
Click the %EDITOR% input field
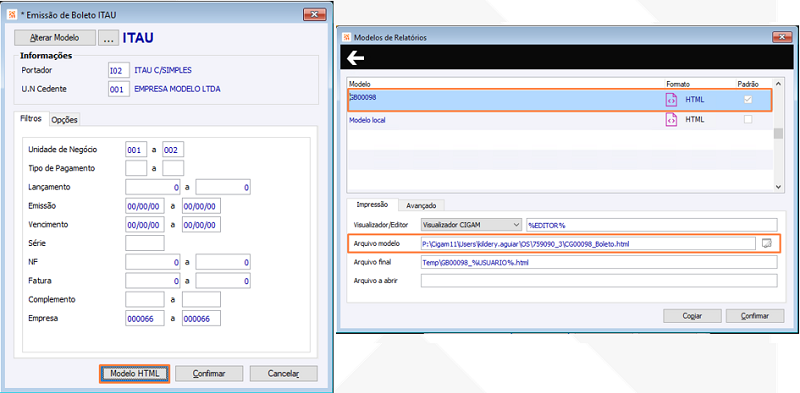point(652,225)
